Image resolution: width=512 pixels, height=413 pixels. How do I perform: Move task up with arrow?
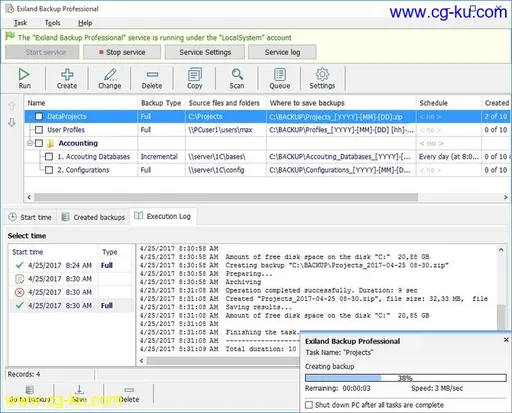coord(12,106)
